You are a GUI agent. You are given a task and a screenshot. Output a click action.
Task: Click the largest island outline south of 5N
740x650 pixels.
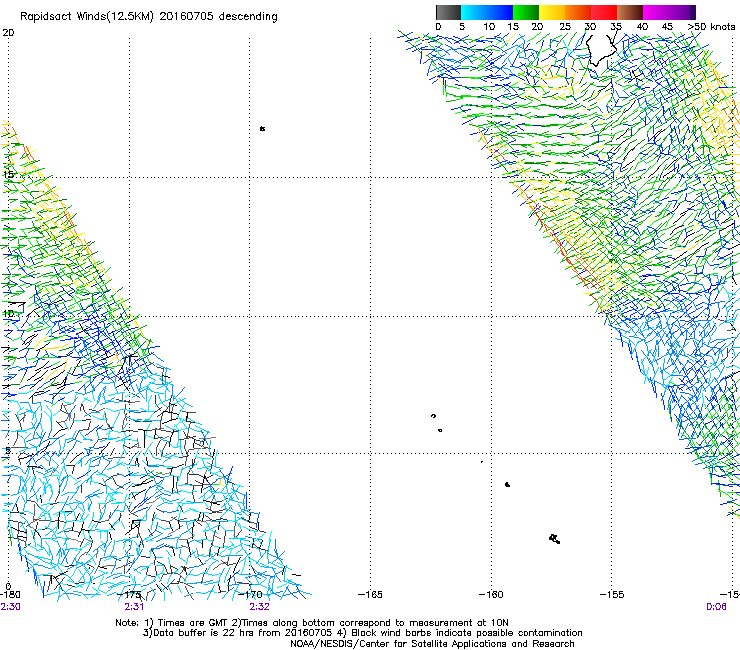click(x=555, y=539)
